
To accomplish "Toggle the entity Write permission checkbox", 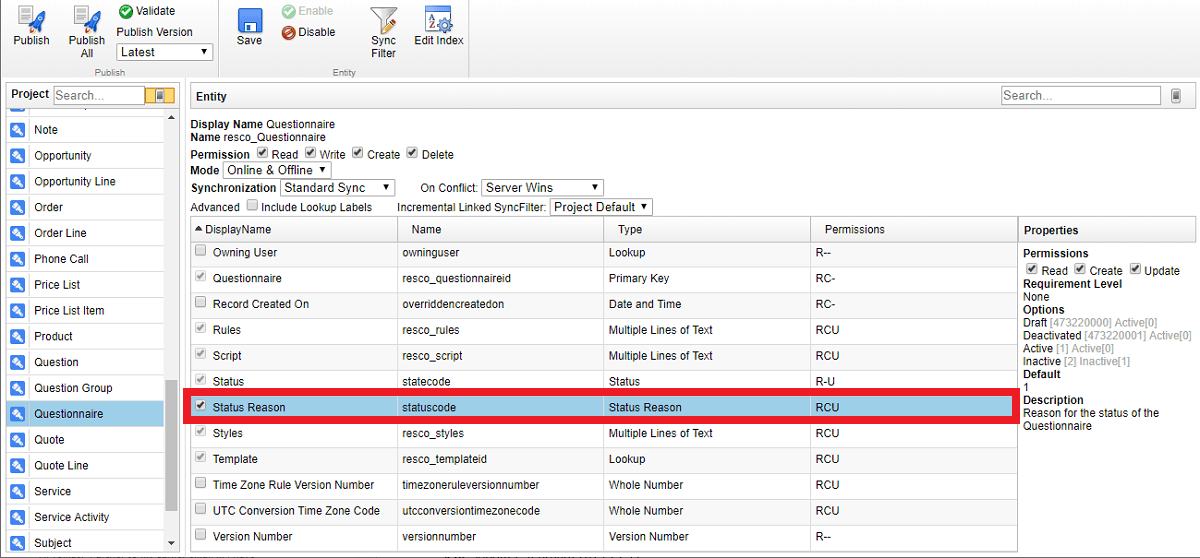I will coord(310,154).
